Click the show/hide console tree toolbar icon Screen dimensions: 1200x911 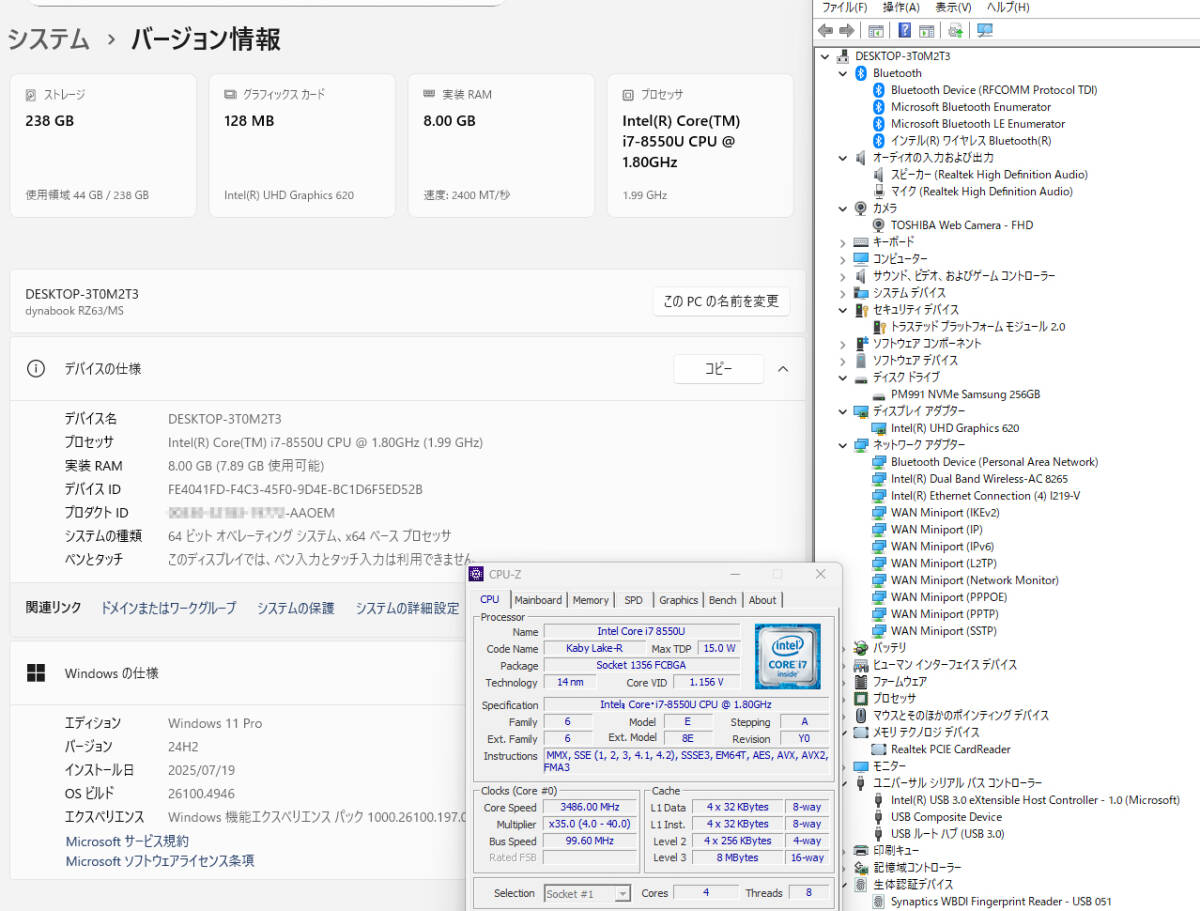click(876, 30)
